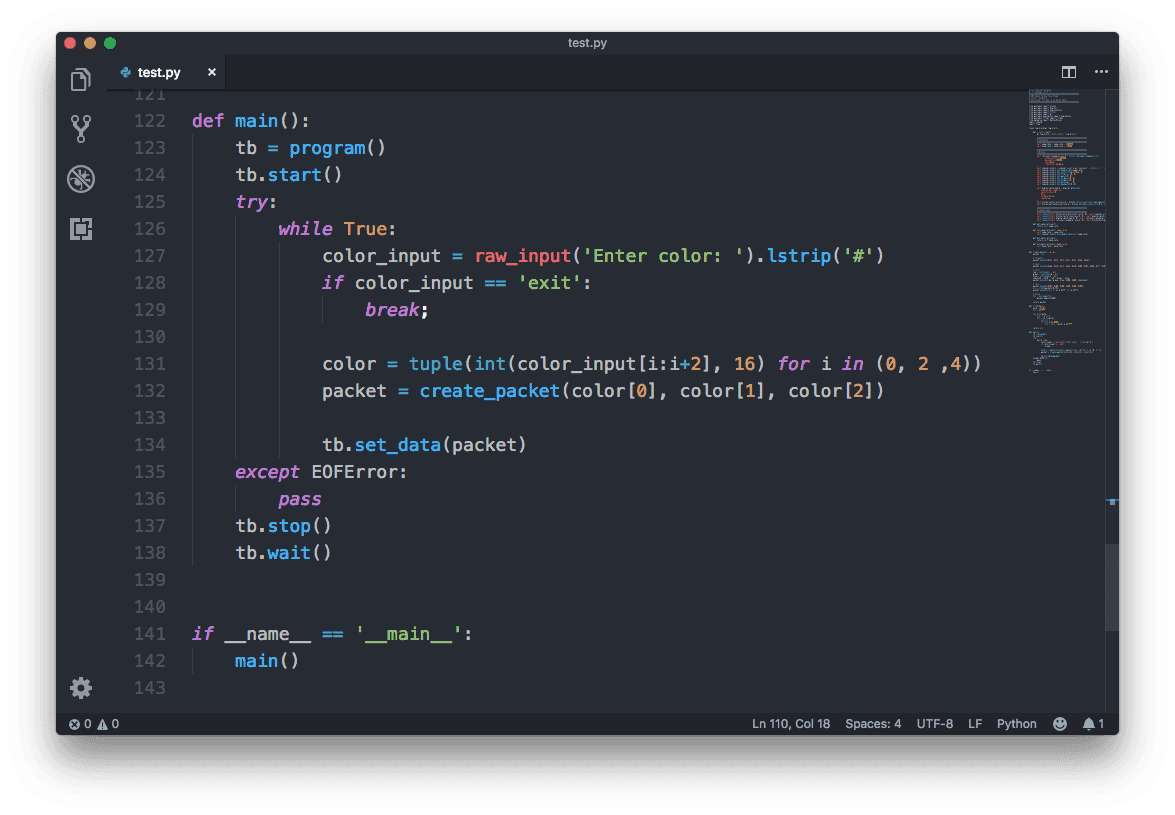The width and height of the screenshot is (1175, 815).
Task: Open notifications bell in status bar
Action: (1093, 724)
